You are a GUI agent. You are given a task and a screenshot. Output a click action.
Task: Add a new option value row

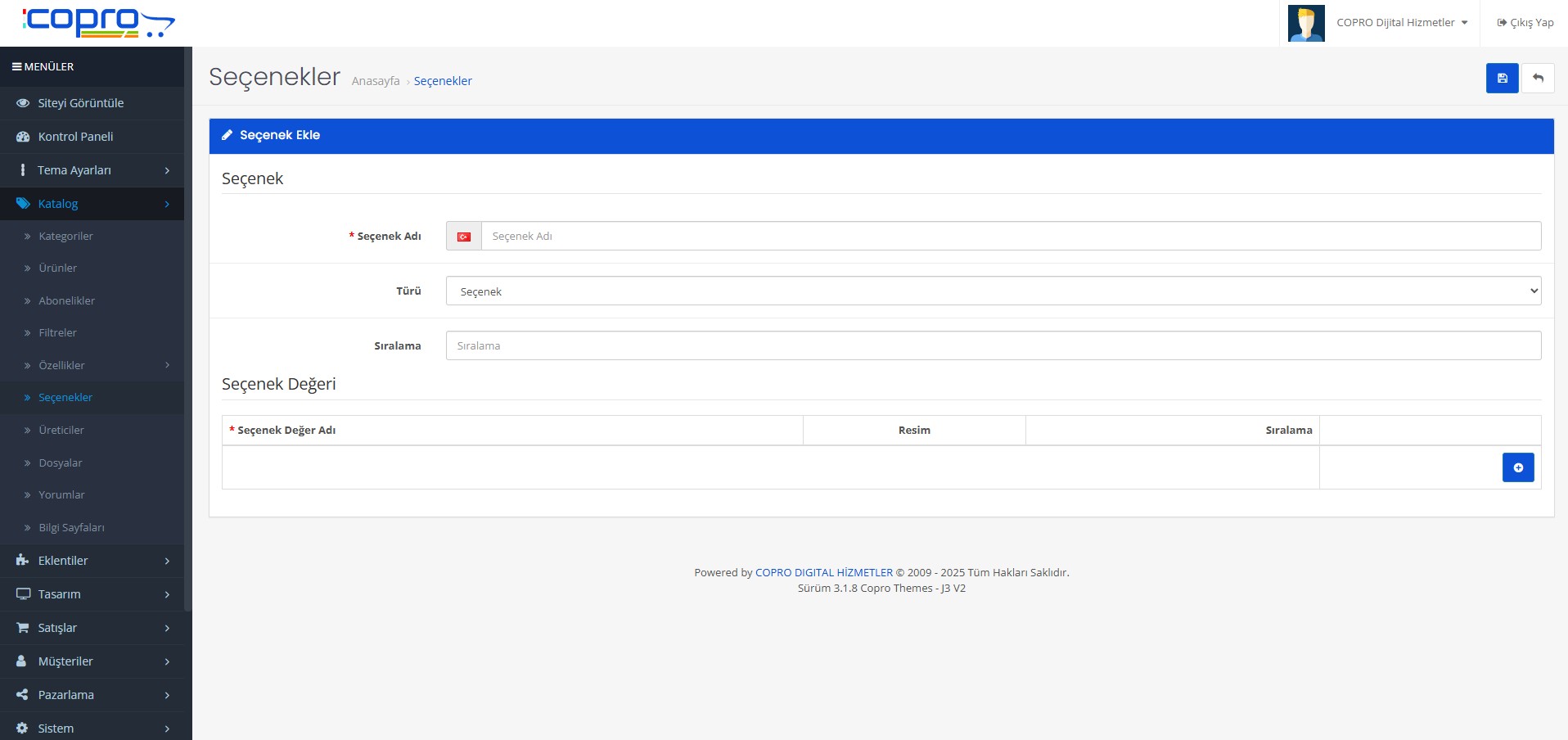click(x=1517, y=467)
